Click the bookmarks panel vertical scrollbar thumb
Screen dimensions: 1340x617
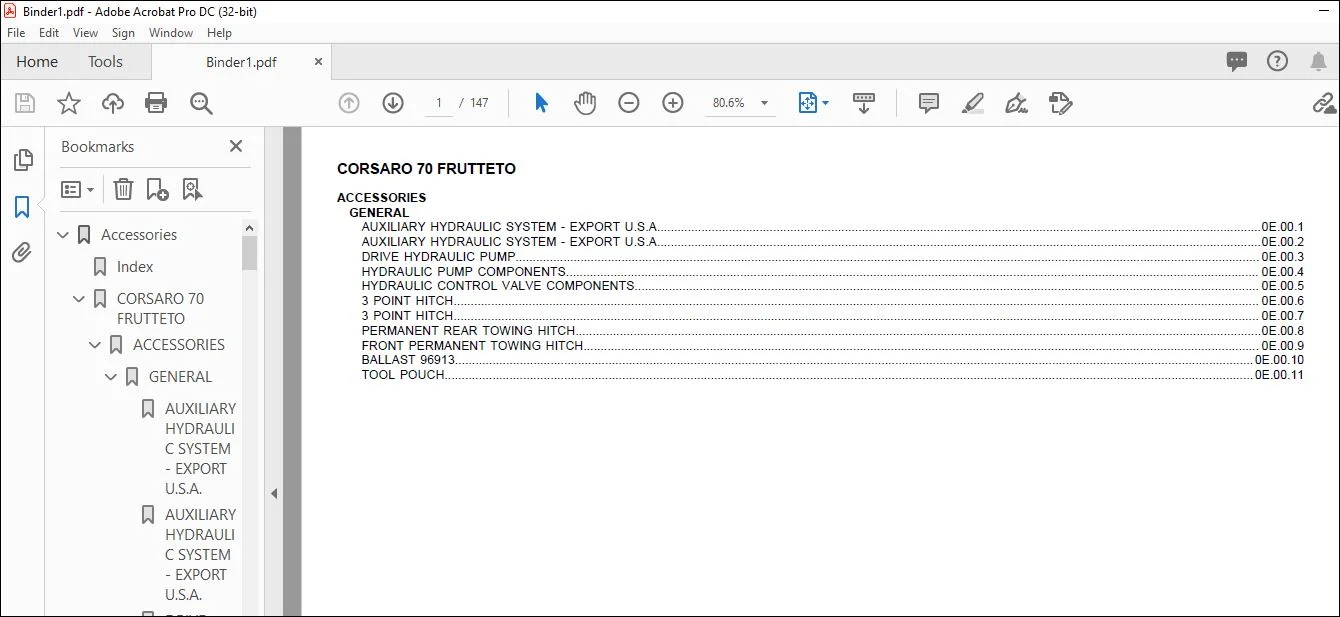[x=250, y=253]
